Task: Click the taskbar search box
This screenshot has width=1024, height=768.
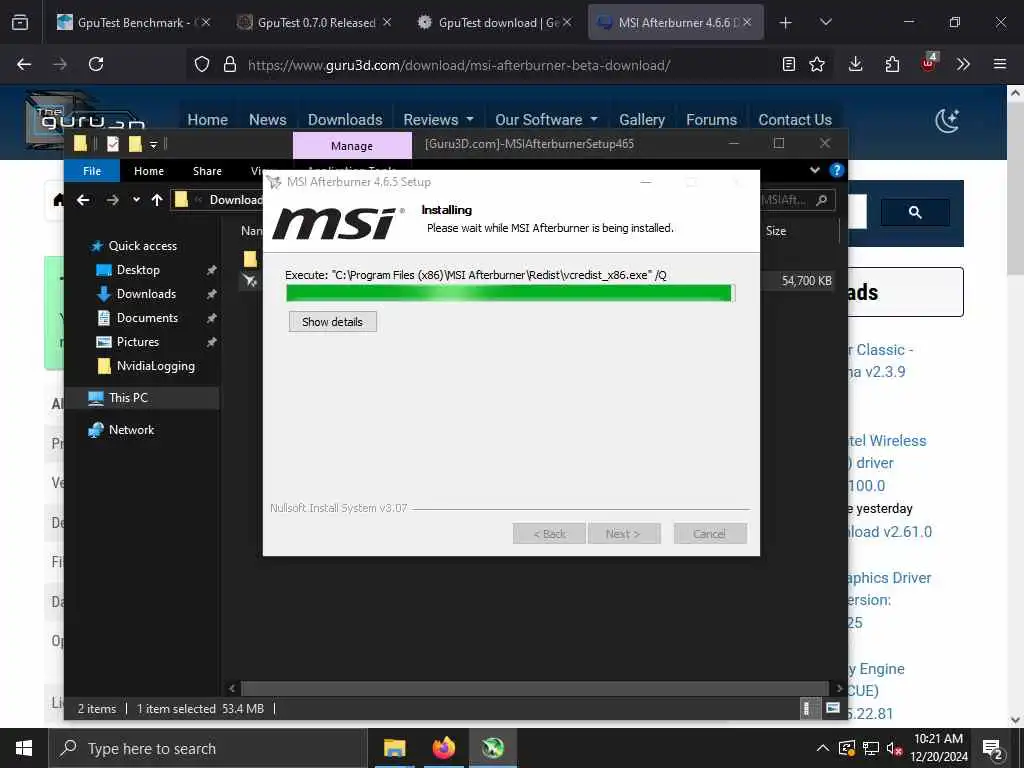Action: [208, 748]
